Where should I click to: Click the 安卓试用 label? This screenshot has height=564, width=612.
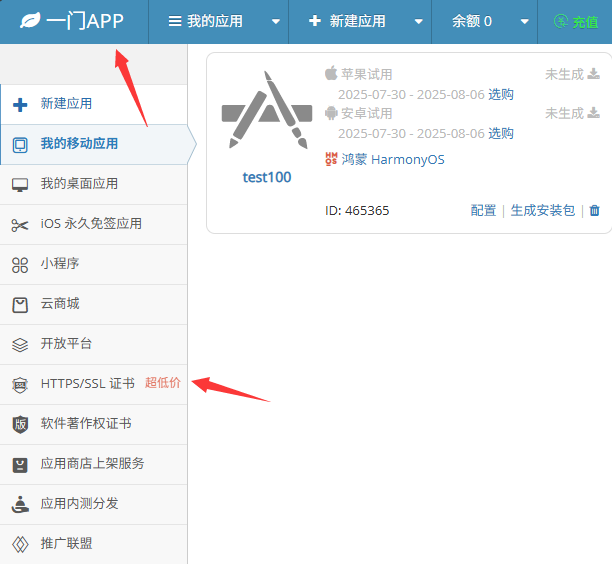click(x=366, y=114)
